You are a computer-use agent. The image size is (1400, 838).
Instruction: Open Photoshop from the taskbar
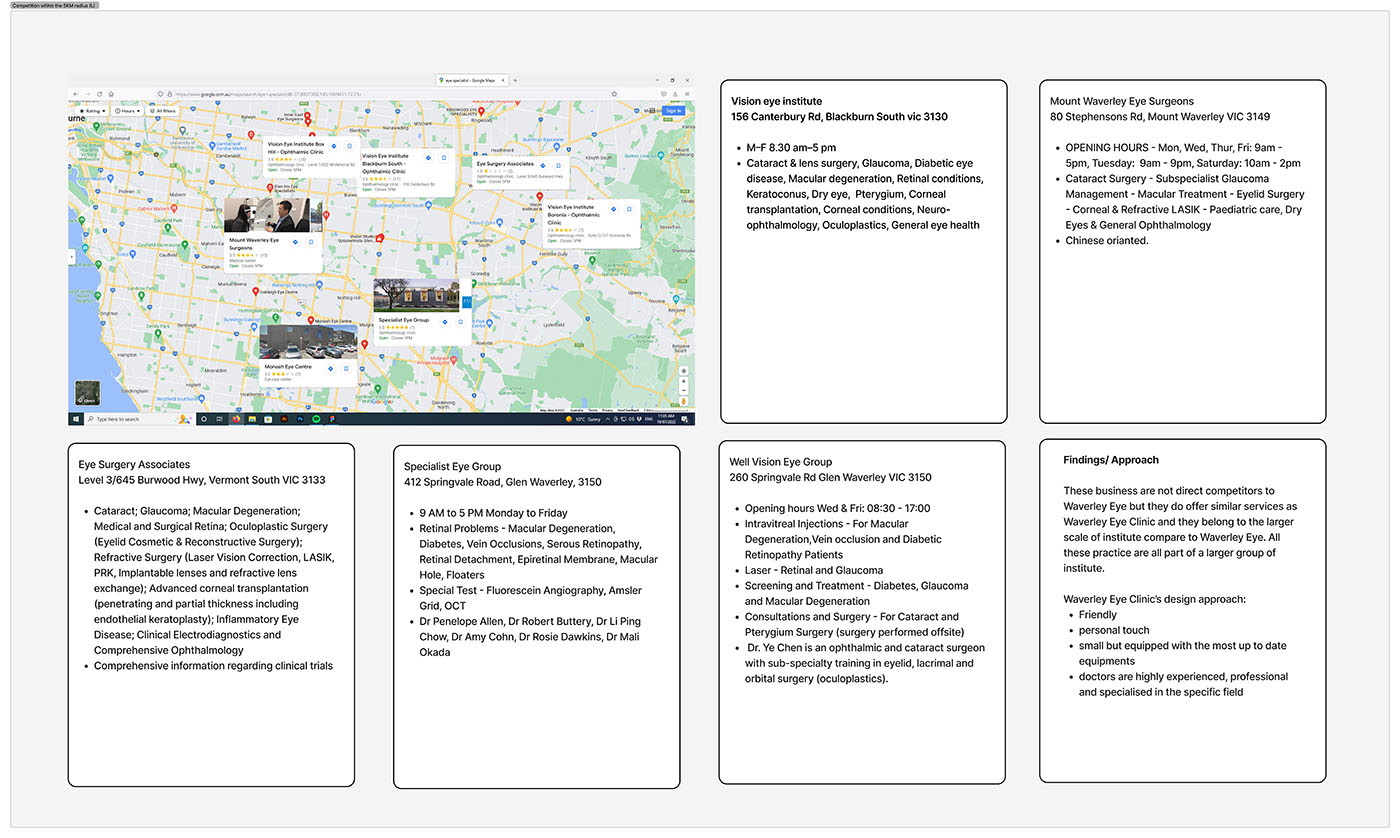[x=300, y=419]
